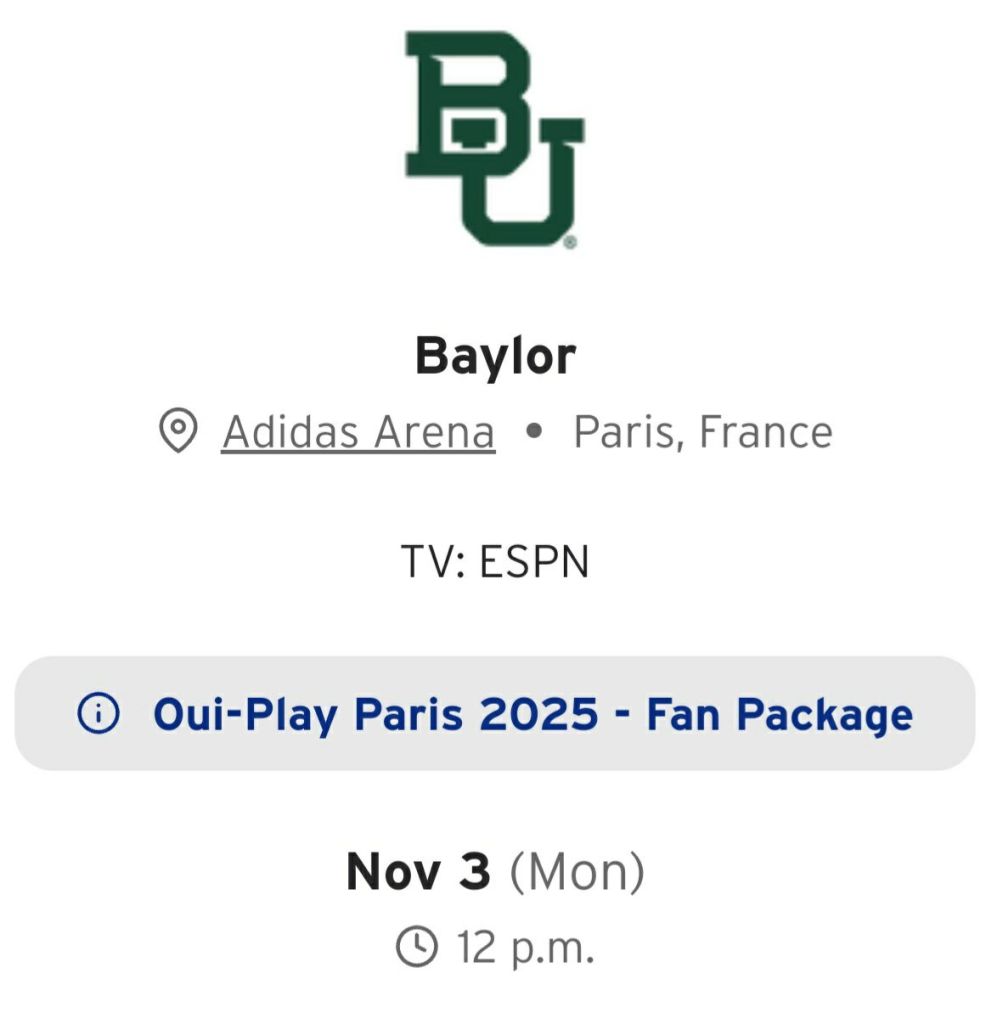The image size is (1003, 1024).
Task: Select the Nov 3 game date
Action: 418,871
